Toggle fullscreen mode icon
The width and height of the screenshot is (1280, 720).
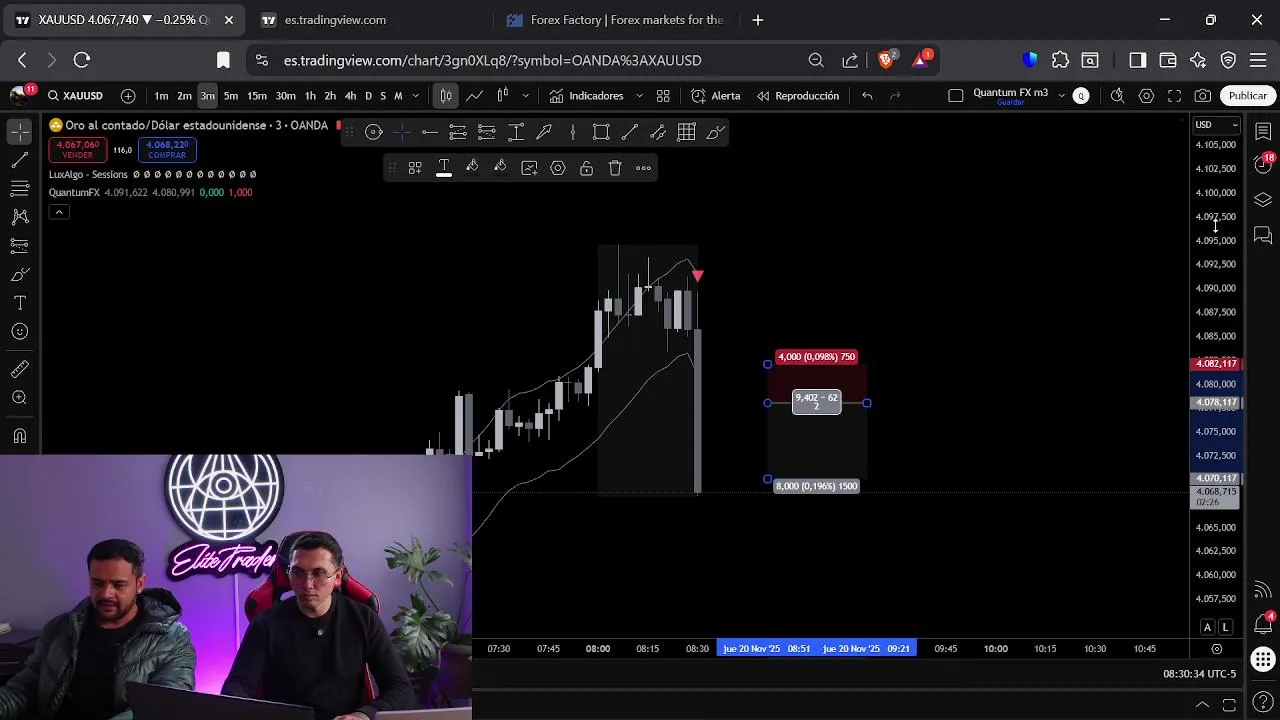1174,96
